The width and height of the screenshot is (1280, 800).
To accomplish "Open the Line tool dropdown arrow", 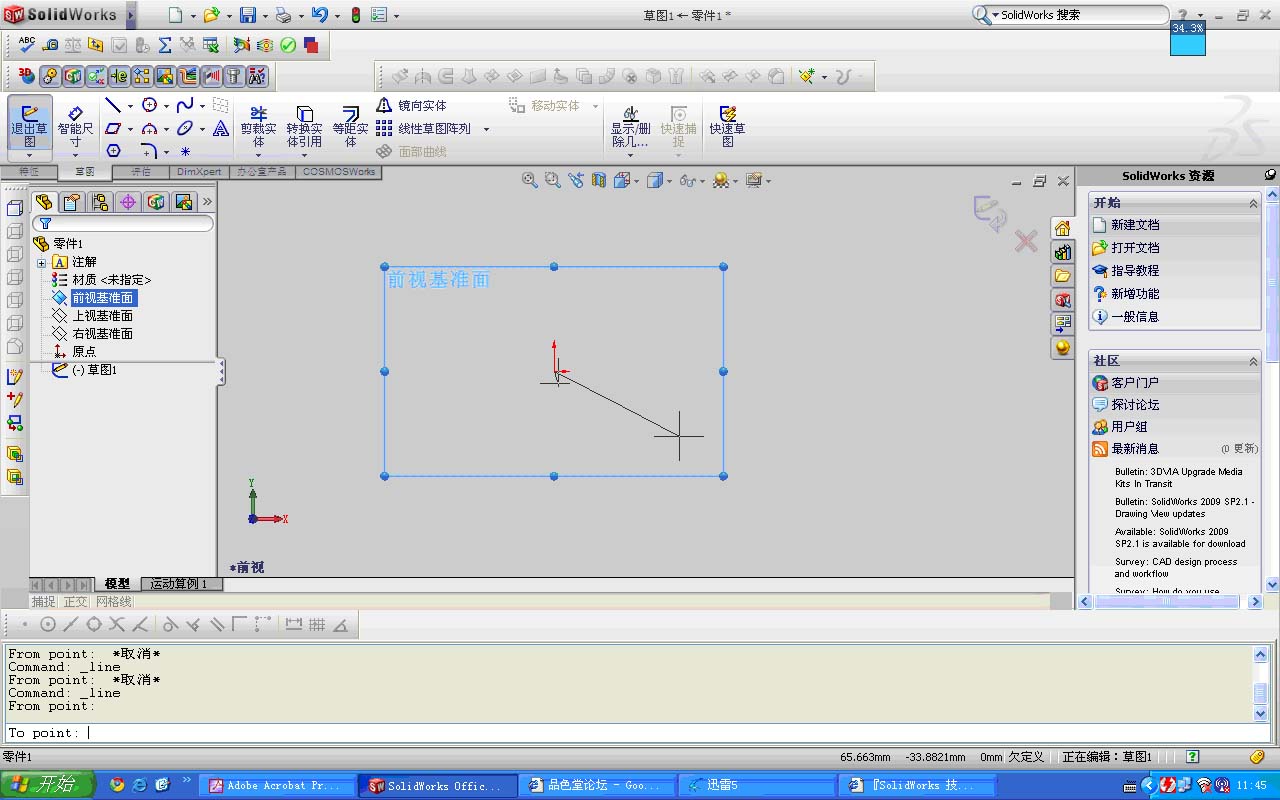I will [x=130, y=105].
